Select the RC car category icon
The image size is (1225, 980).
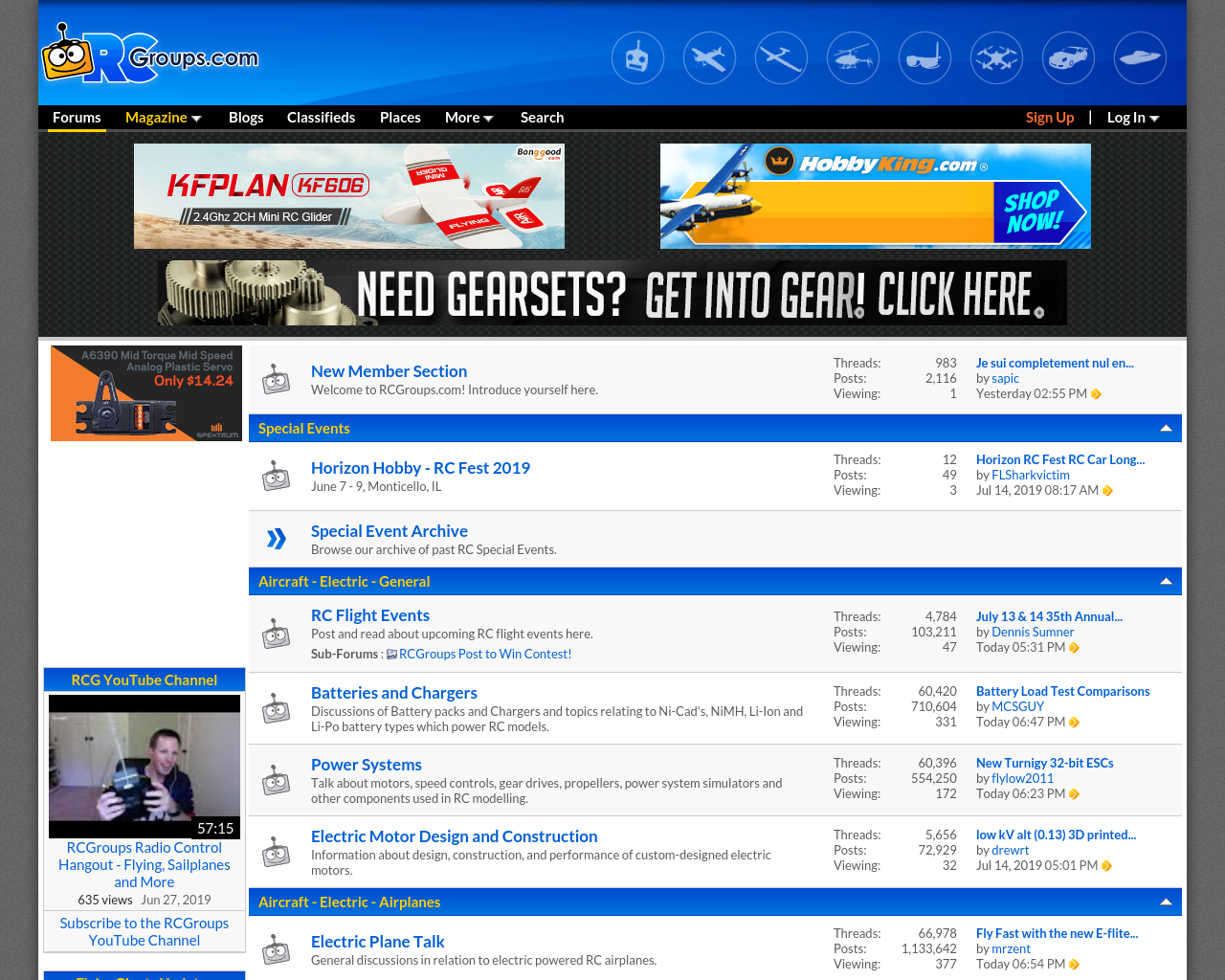click(1068, 58)
